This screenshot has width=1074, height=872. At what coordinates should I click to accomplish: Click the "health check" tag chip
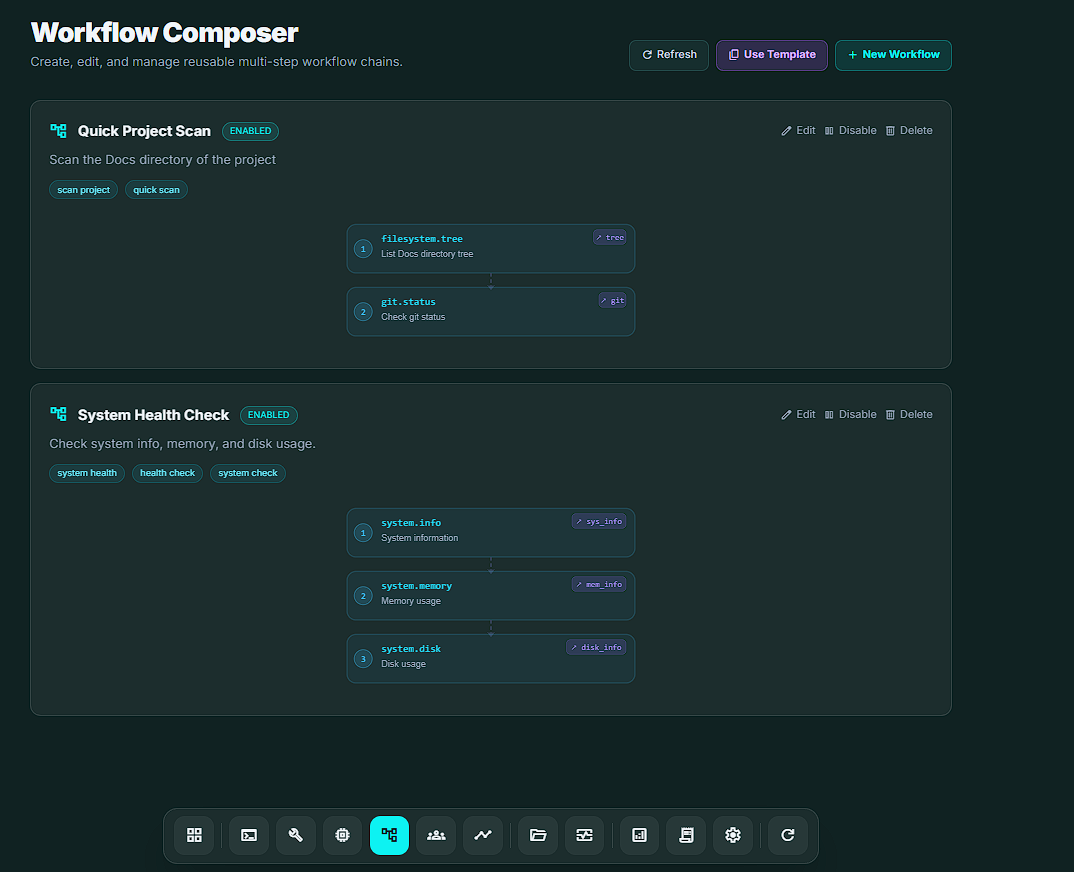167,473
